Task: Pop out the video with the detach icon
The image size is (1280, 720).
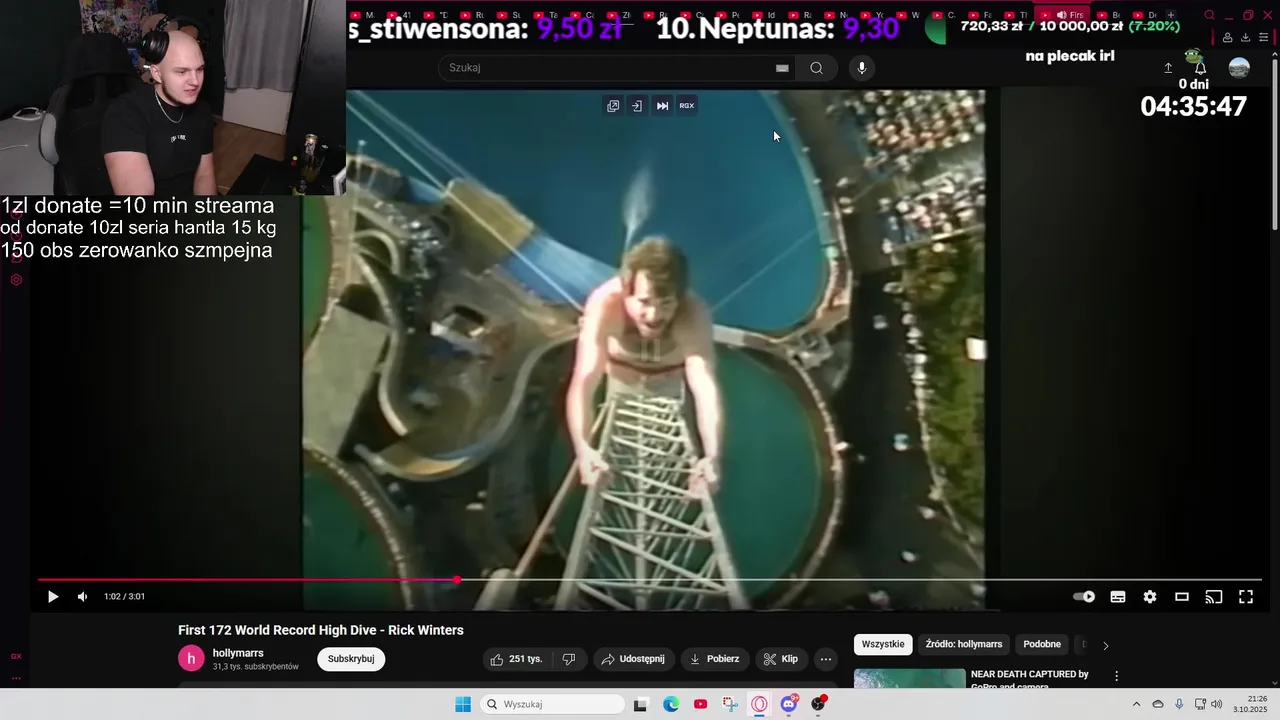Action: tap(613, 106)
